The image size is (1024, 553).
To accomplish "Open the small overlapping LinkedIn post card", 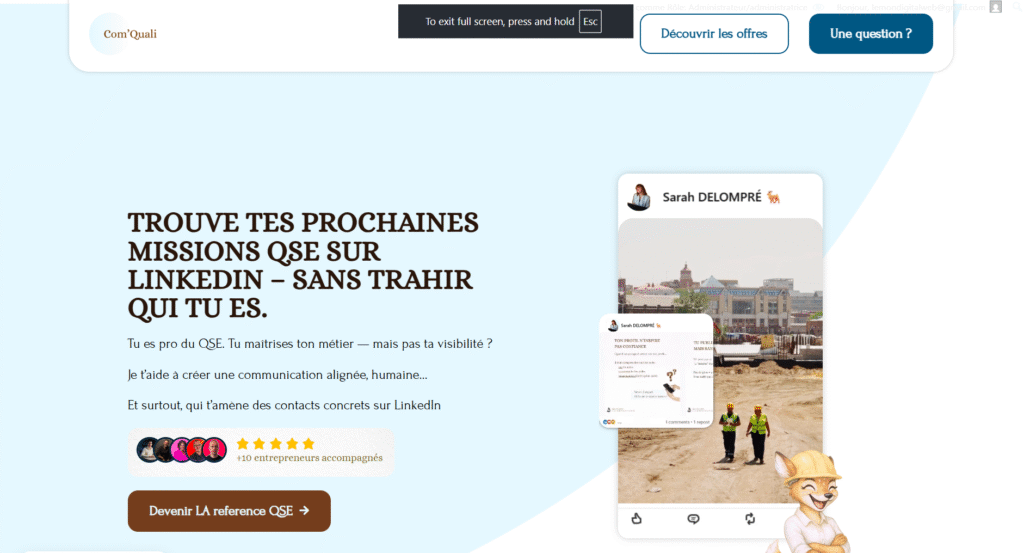I will pos(655,370).
